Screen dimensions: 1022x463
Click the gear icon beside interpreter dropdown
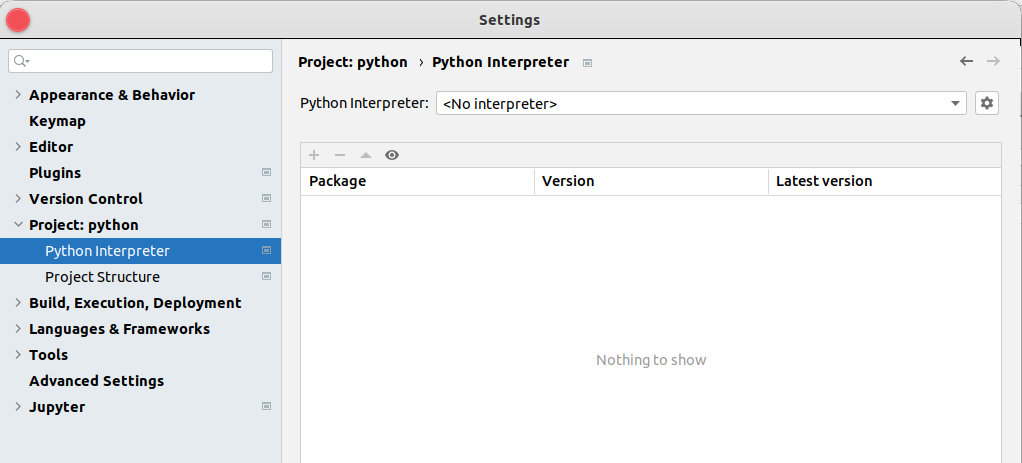tap(987, 103)
